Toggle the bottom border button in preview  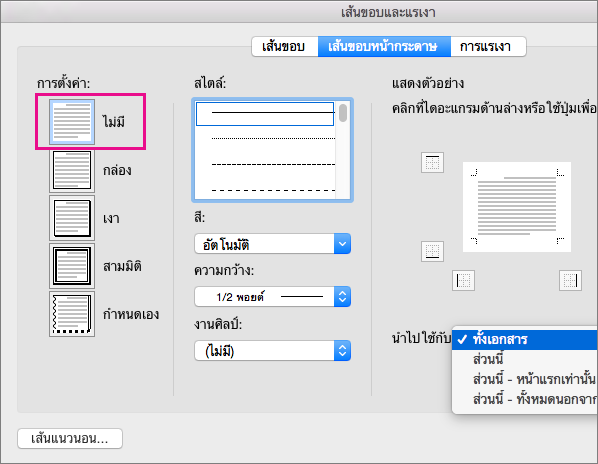click(x=432, y=251)
